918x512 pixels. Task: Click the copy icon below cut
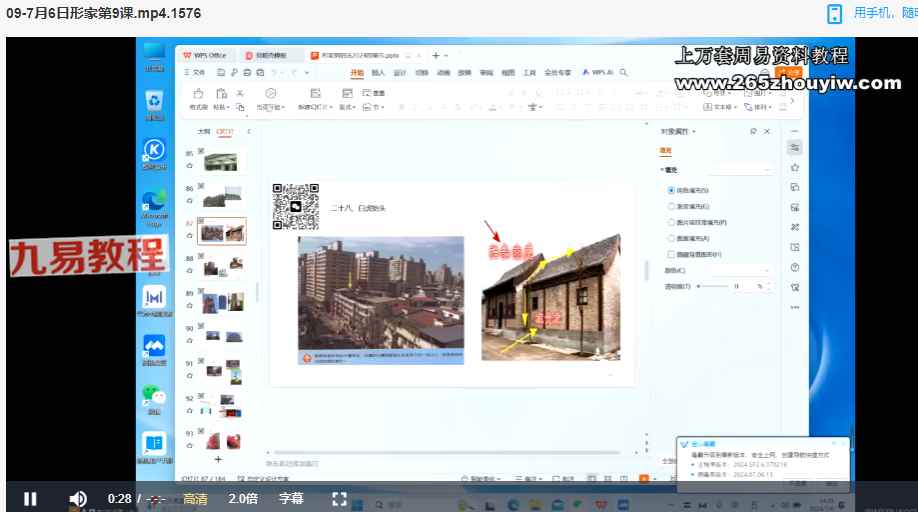(x=240, y=107)
